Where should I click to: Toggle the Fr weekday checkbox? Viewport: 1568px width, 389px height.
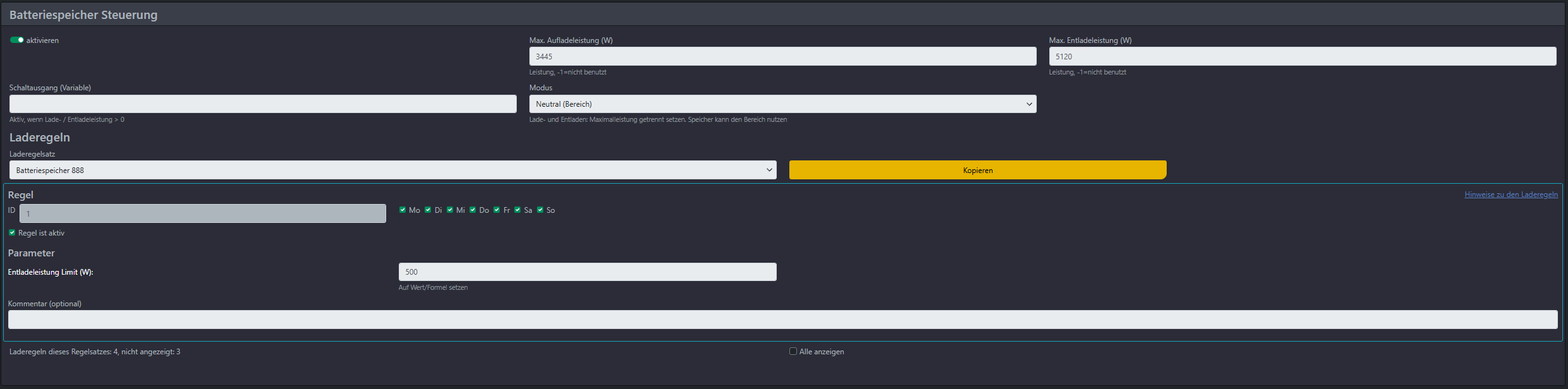click(497, 210)
